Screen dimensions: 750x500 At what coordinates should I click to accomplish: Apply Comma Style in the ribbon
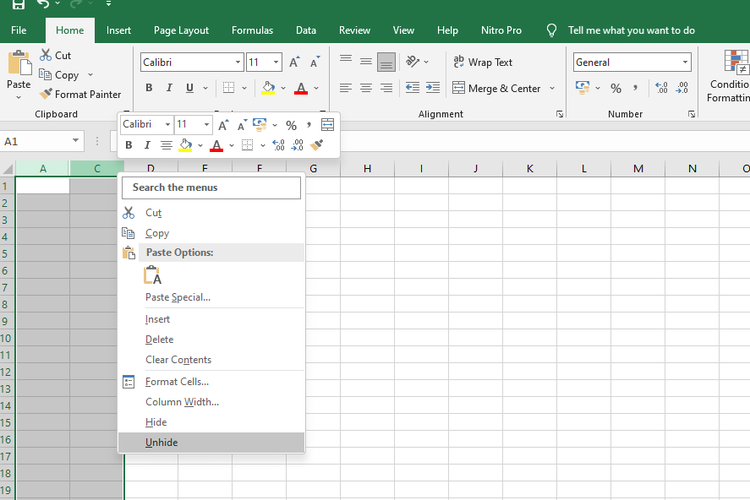(635, 88)
